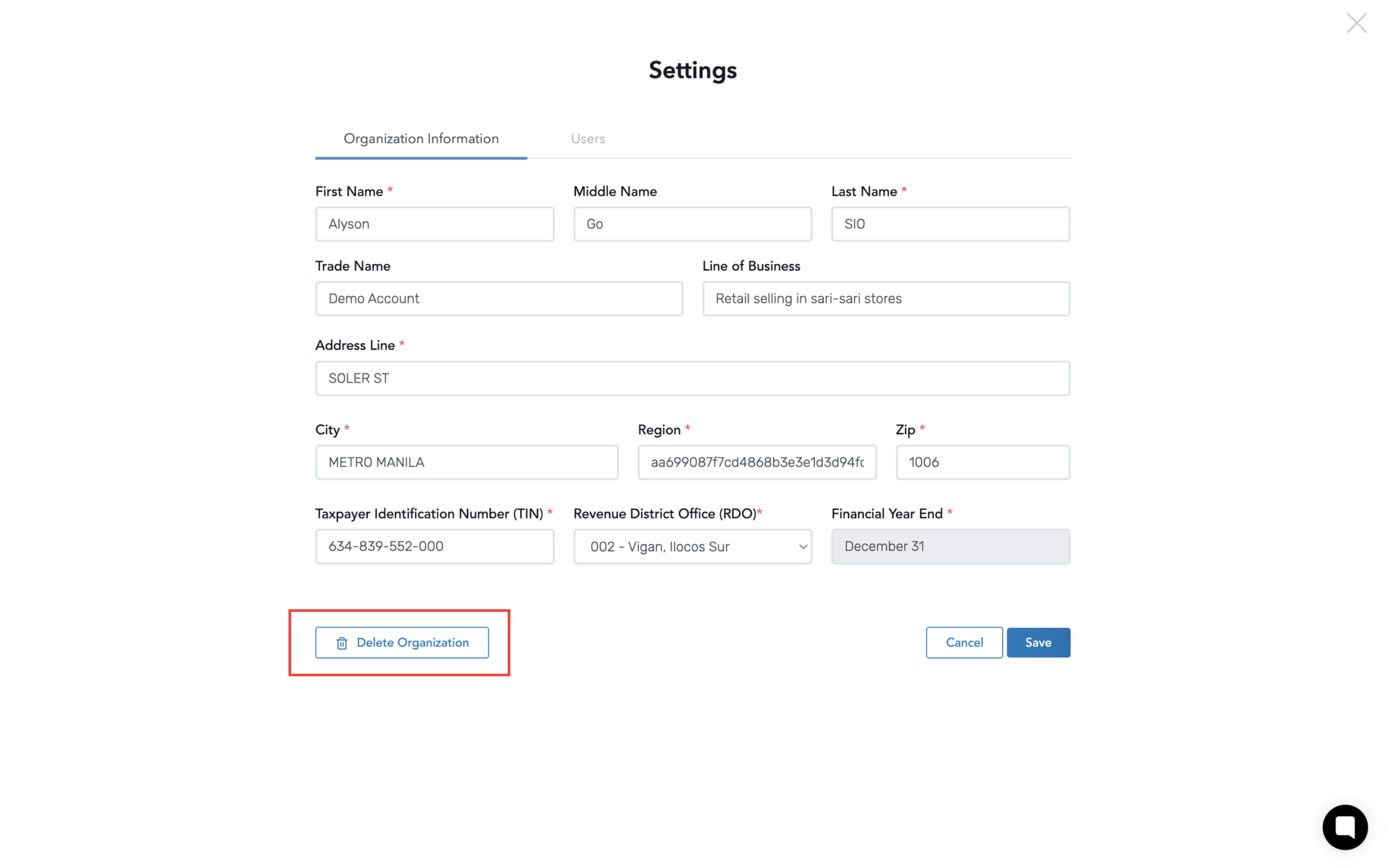Click the trash icon on Delete Organization

(x=342, y=643)
